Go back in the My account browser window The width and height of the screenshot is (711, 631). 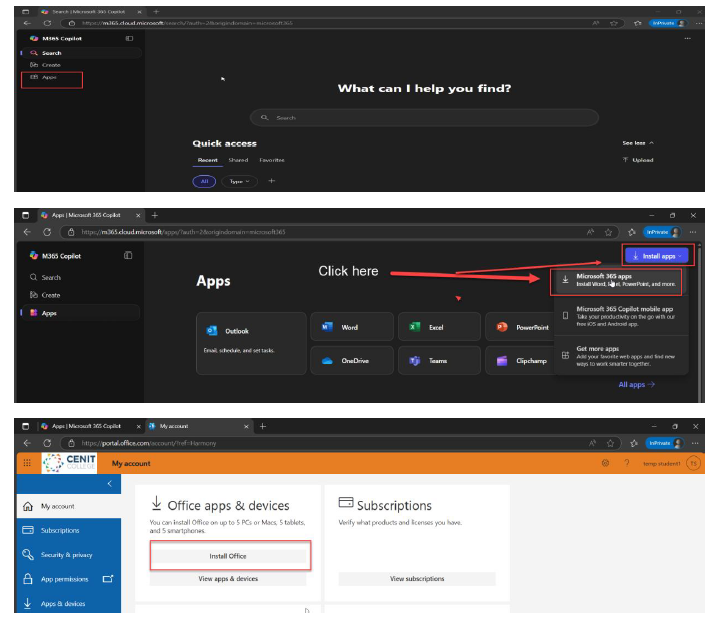[x=27, y=443]
